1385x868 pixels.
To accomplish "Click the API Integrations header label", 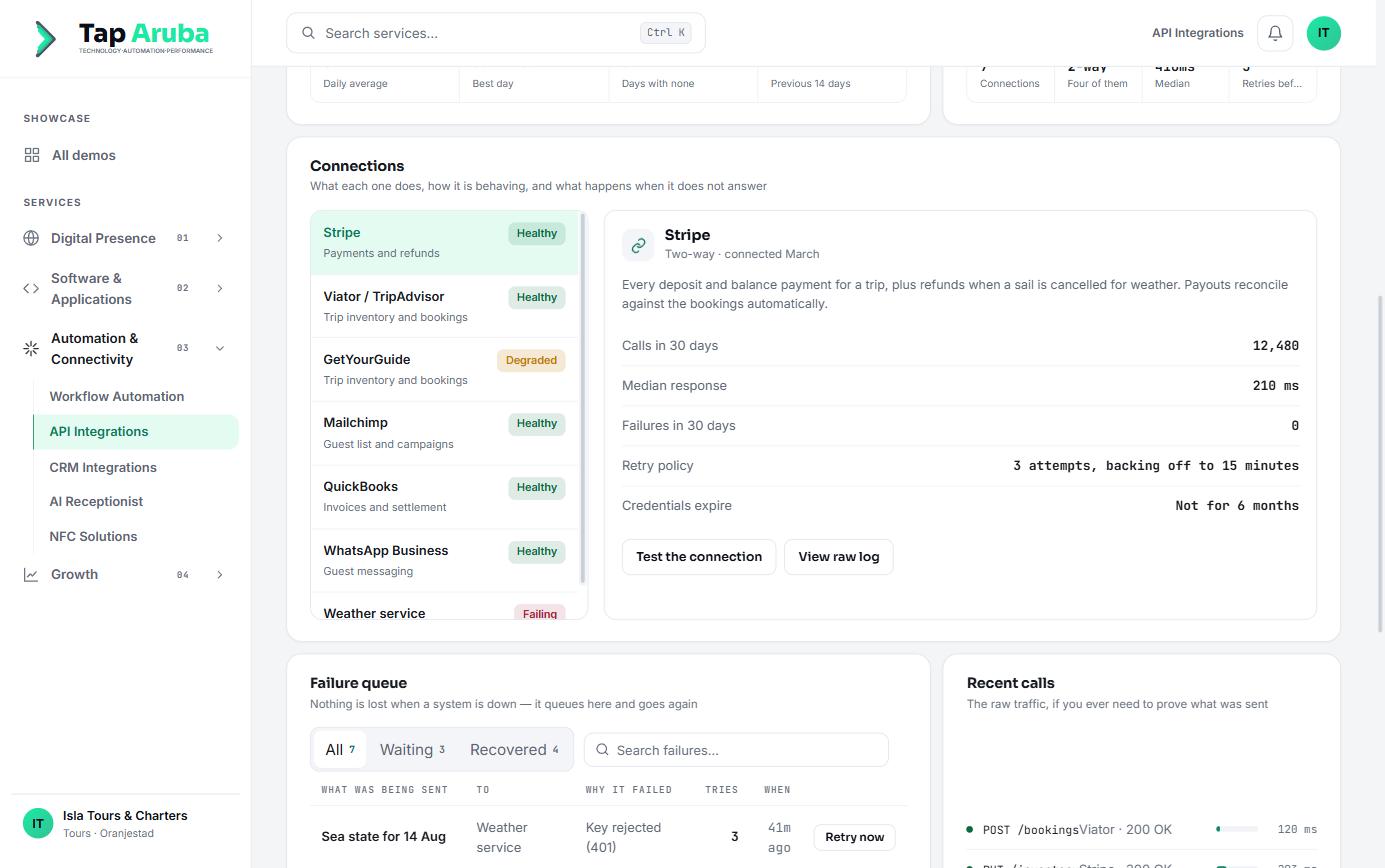I will (1198, 33).
